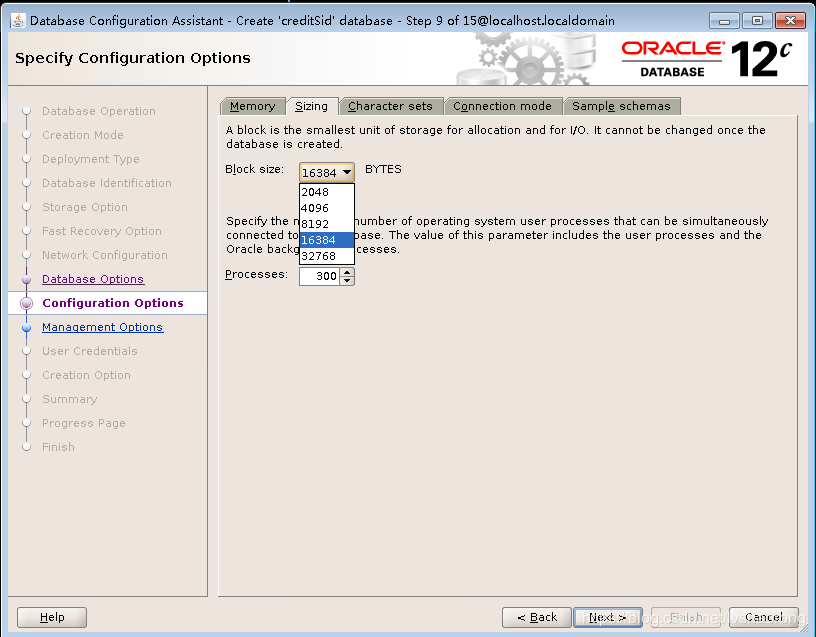816x637 pixels.
Task: Click the Network Configuration step label
Action: 105,255
